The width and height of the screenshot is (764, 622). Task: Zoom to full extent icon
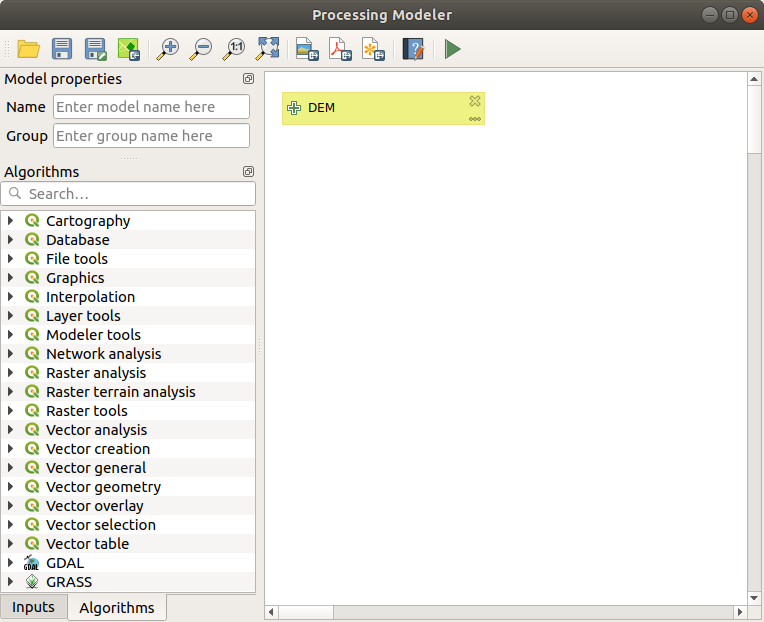click(x=269, y=49)
